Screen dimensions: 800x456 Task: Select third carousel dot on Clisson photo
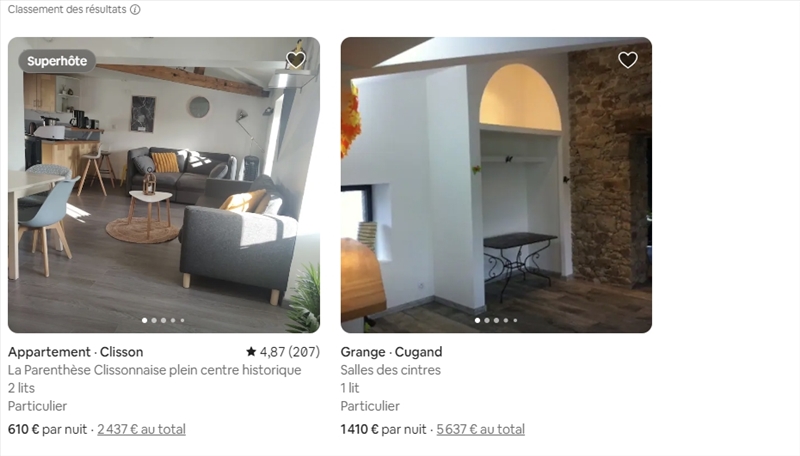tap(163, 320)
